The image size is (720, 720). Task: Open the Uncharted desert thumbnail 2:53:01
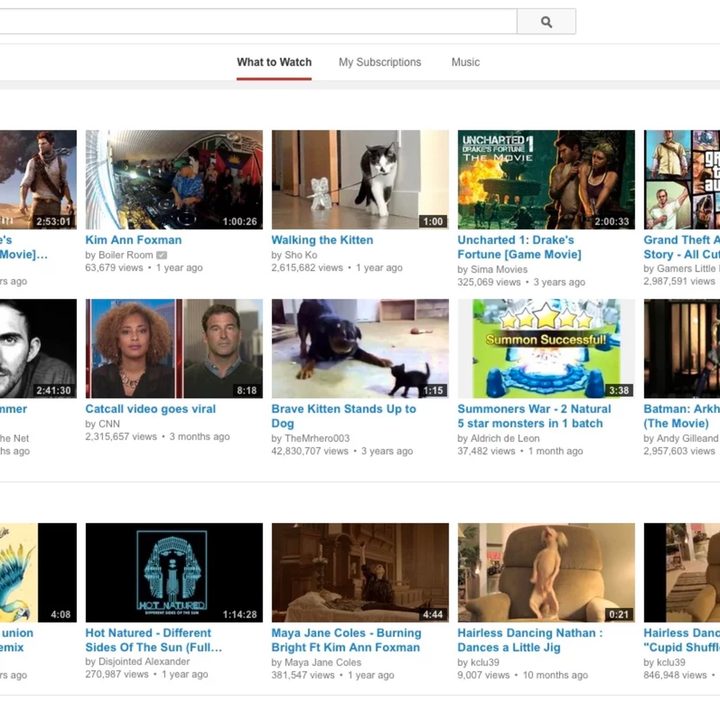point(38,180)
